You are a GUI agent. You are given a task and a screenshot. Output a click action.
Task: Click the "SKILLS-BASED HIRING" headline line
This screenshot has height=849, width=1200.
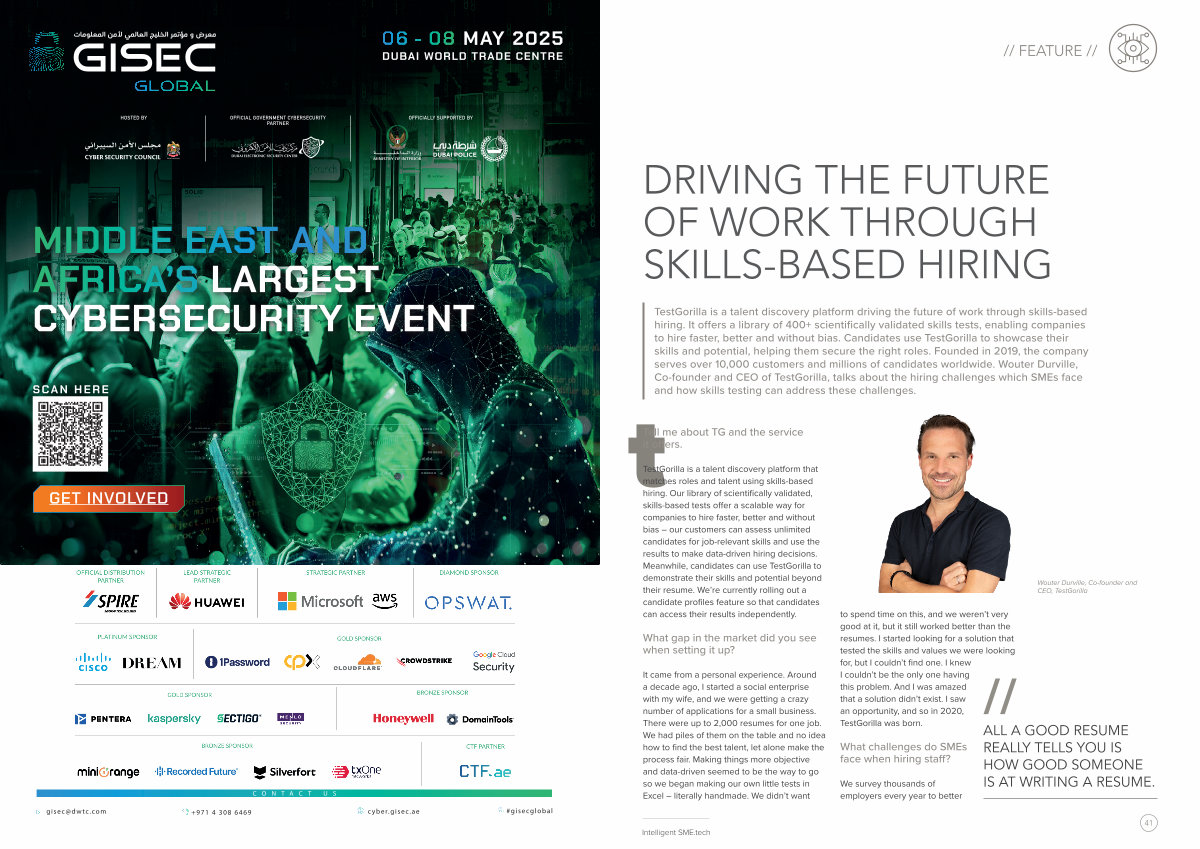(848, 263)
